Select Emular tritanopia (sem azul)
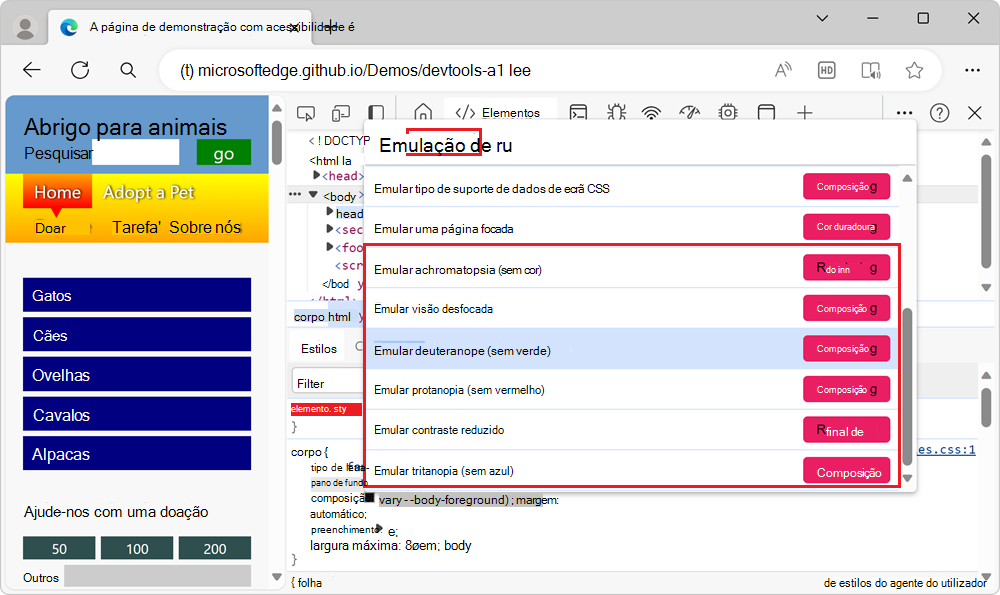Image resolution: width=1000 pixels, height=595 pixels. pos(631,470)
